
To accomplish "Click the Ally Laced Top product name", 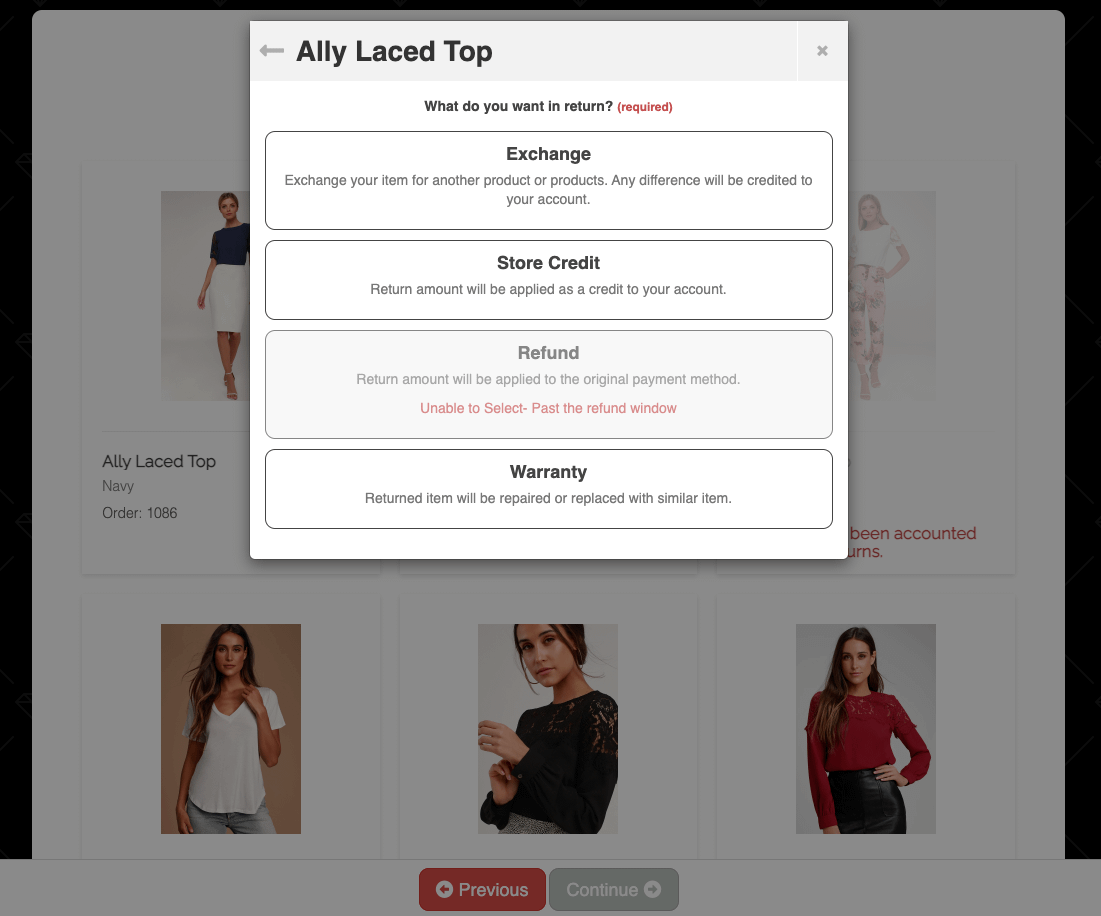I will point(159,461).
